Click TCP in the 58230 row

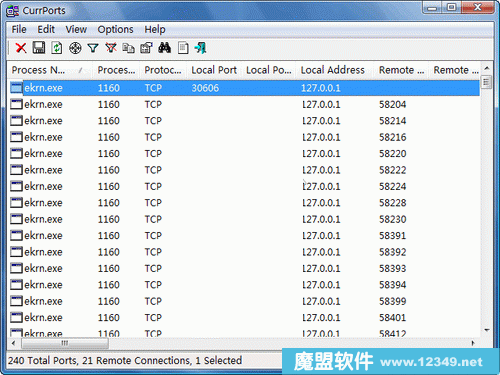click(x=153, y=219)
